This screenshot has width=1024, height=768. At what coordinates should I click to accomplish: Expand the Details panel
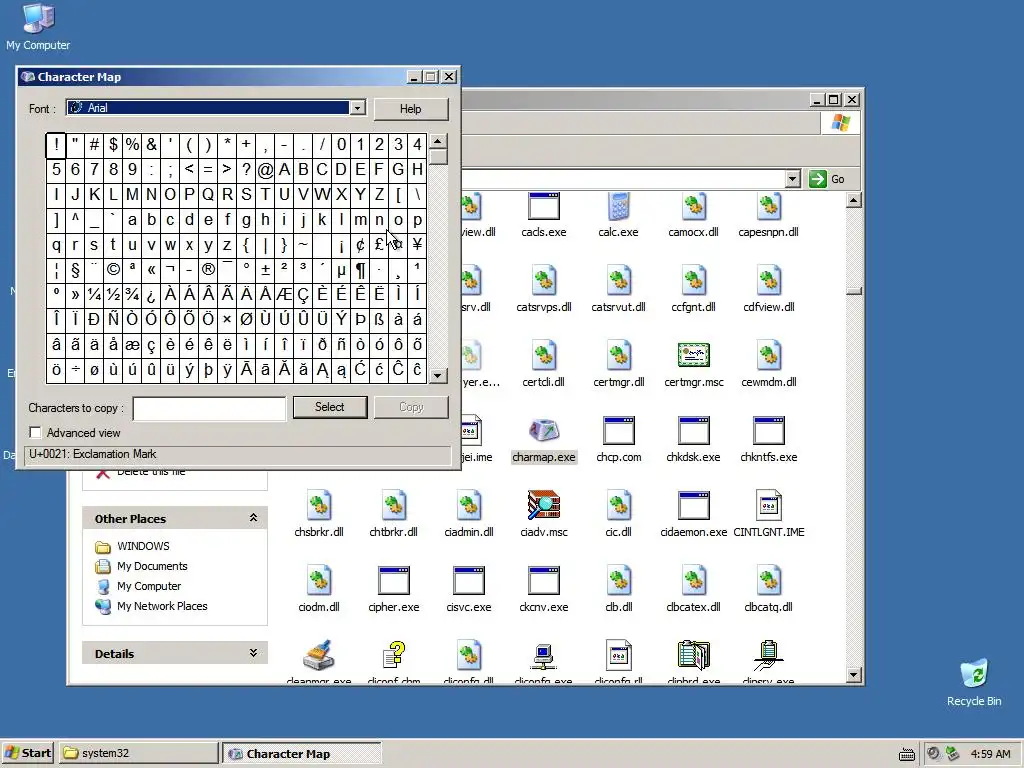[253, 653]
